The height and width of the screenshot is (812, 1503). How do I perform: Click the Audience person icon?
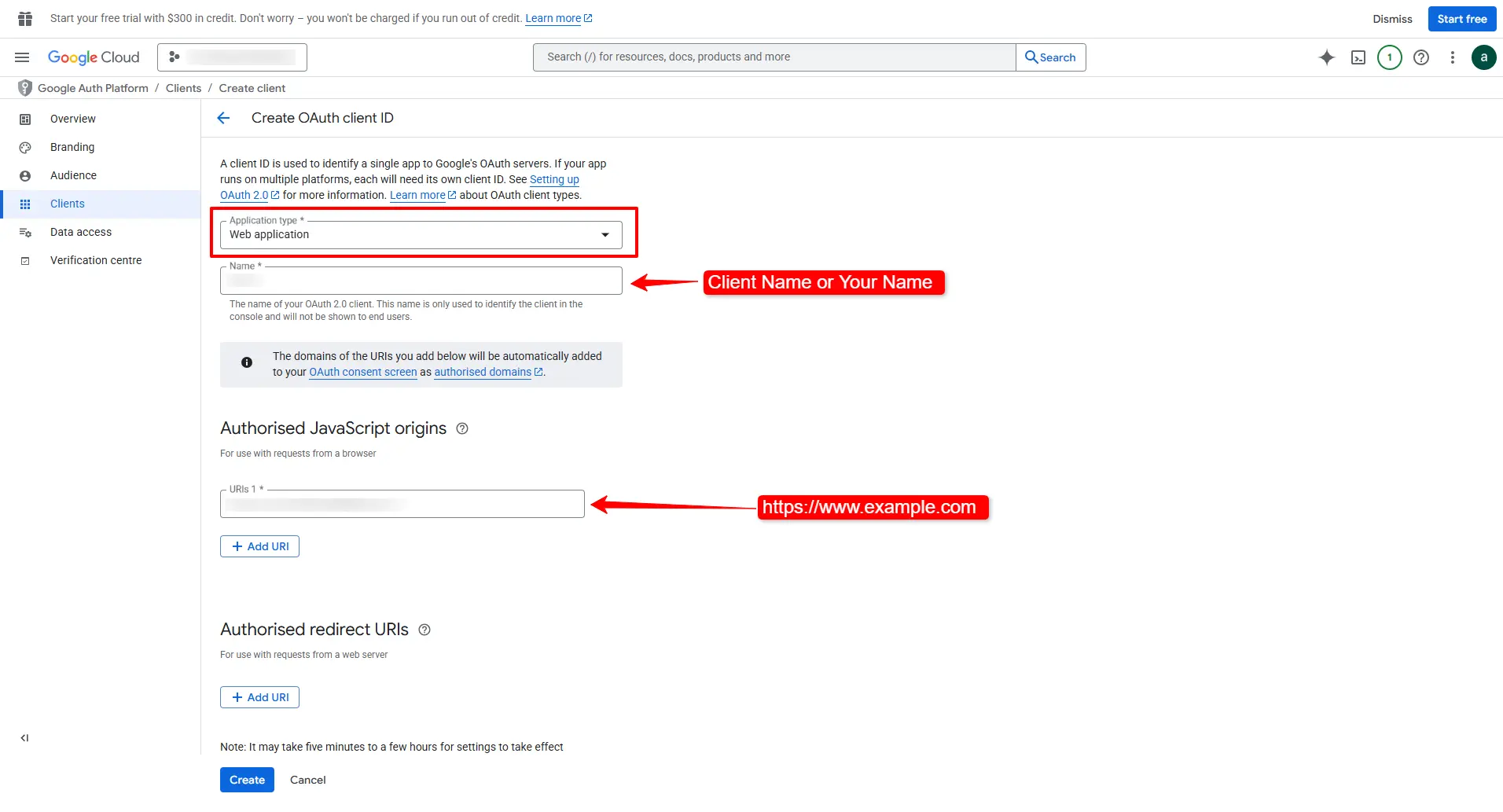click(x=25, y=176)
